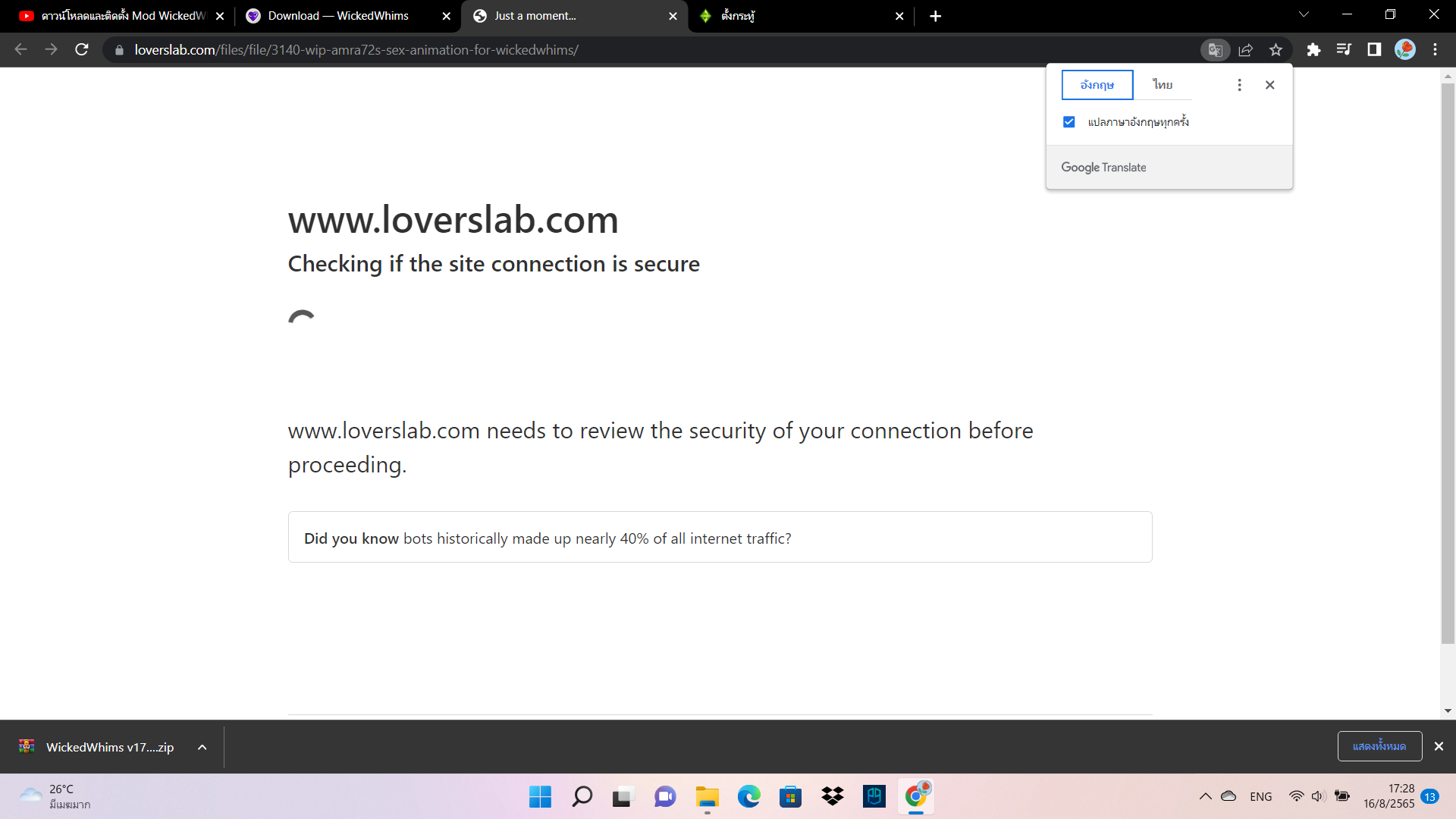The image size is (1456, 819).
Task: Toggle always translate English checkbox
Action: [1069, 122]
